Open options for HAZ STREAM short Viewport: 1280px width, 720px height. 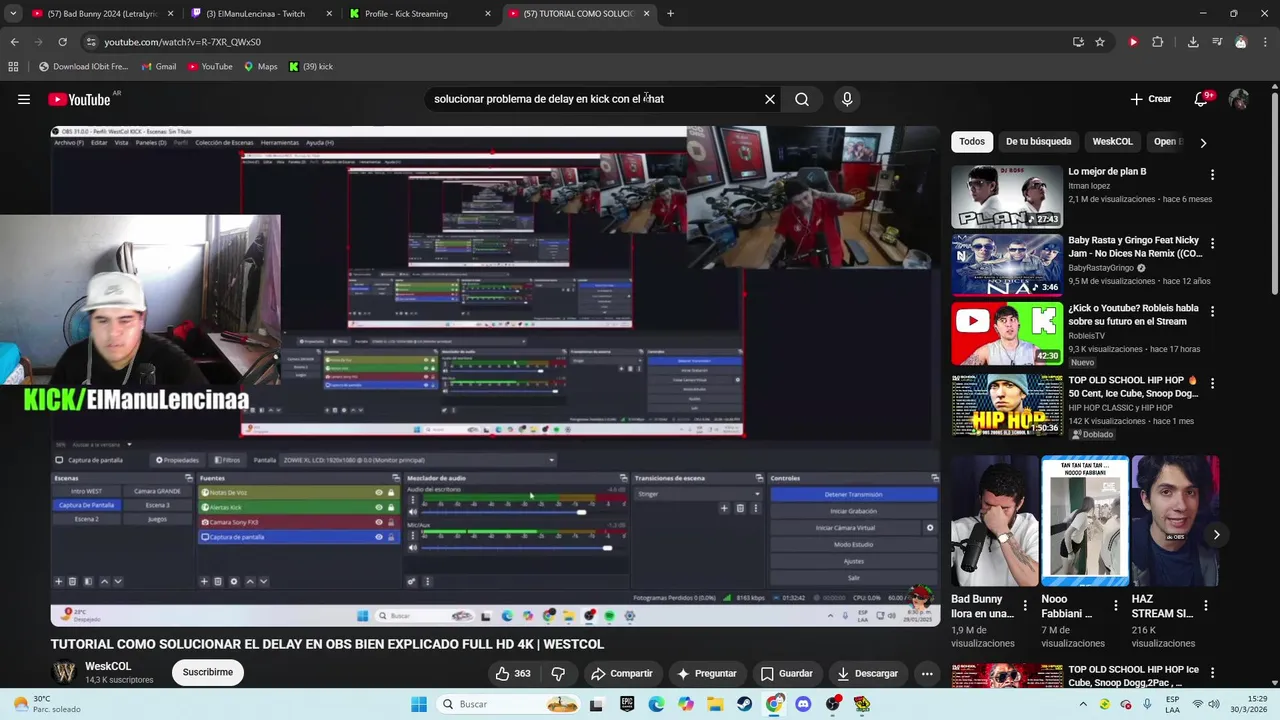click(1205, 605)
